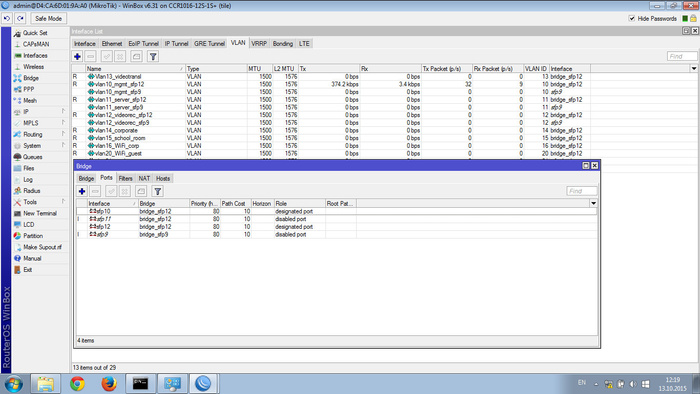The width and height of the screenshot is (700, 394).
Task: Click the Redo arrow in top toolbar
Action: tap(20, 18)
